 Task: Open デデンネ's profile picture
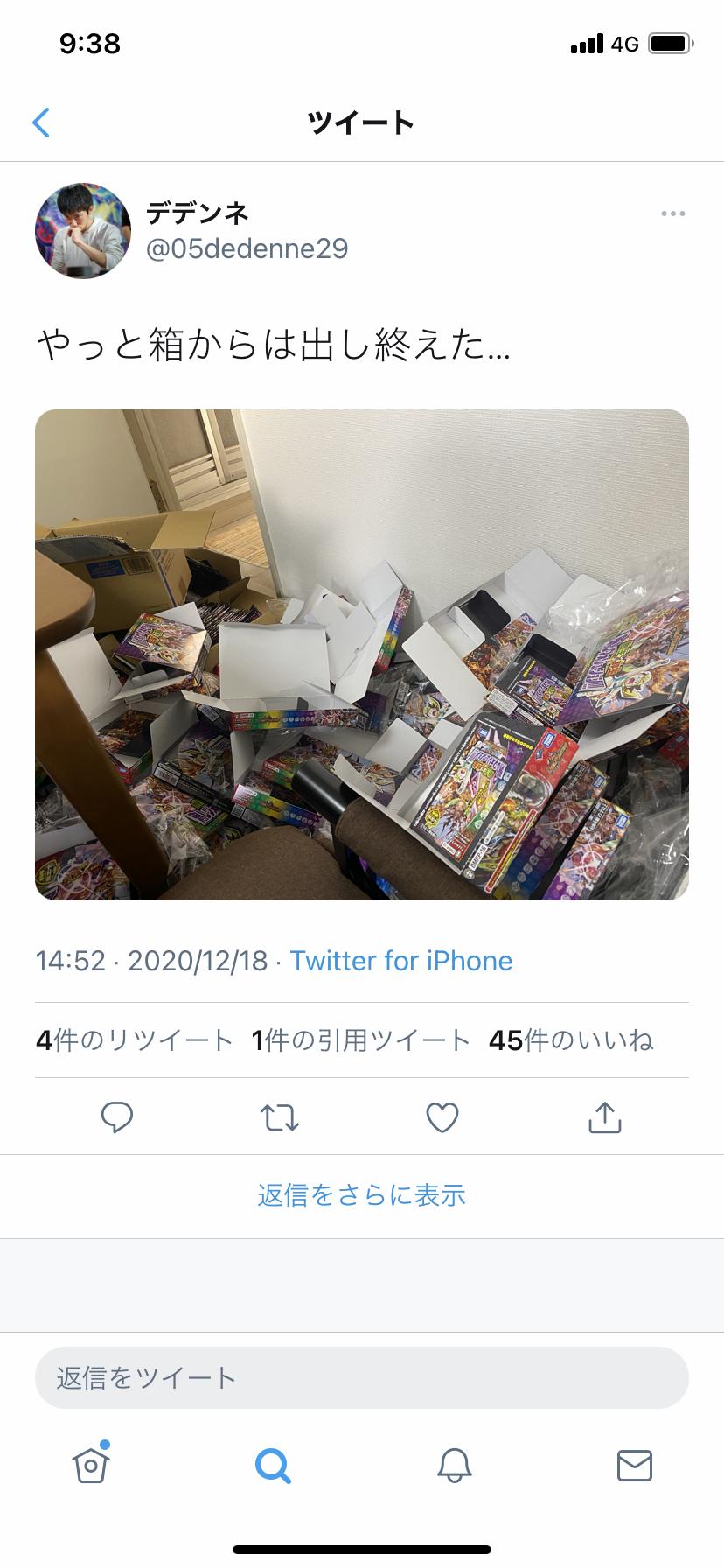pyautogui.click(x=83, y=230)
